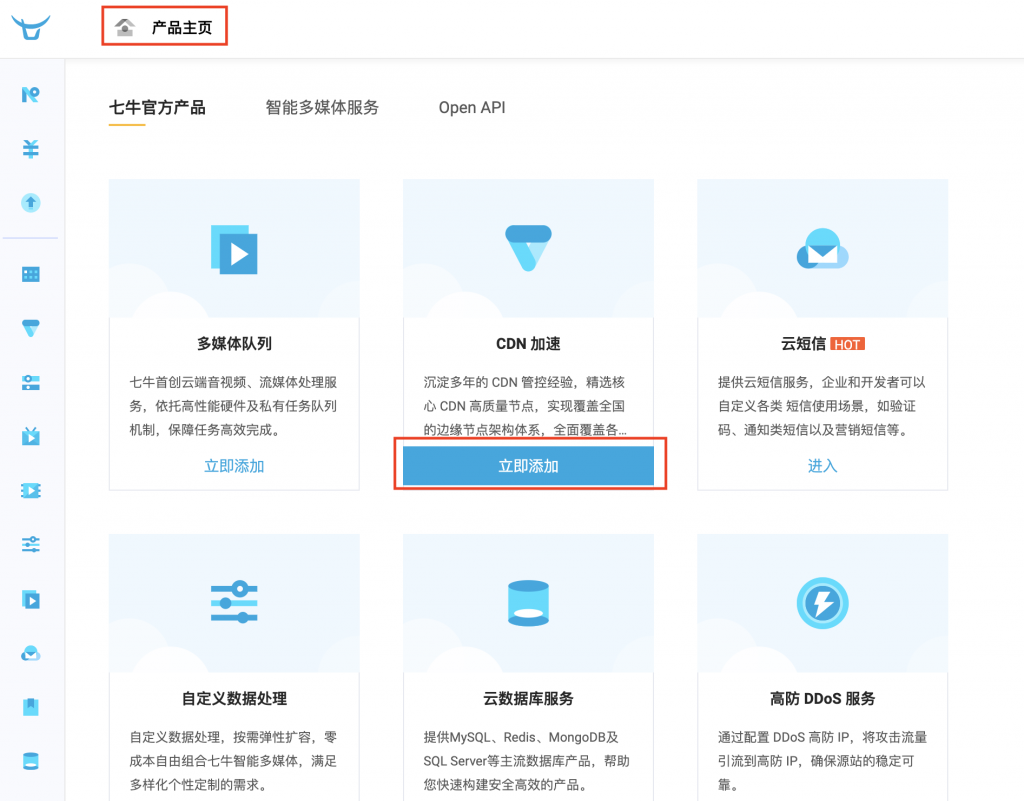
Task: Click the round upload arrow sidebar icon
Action: (31, 202)
